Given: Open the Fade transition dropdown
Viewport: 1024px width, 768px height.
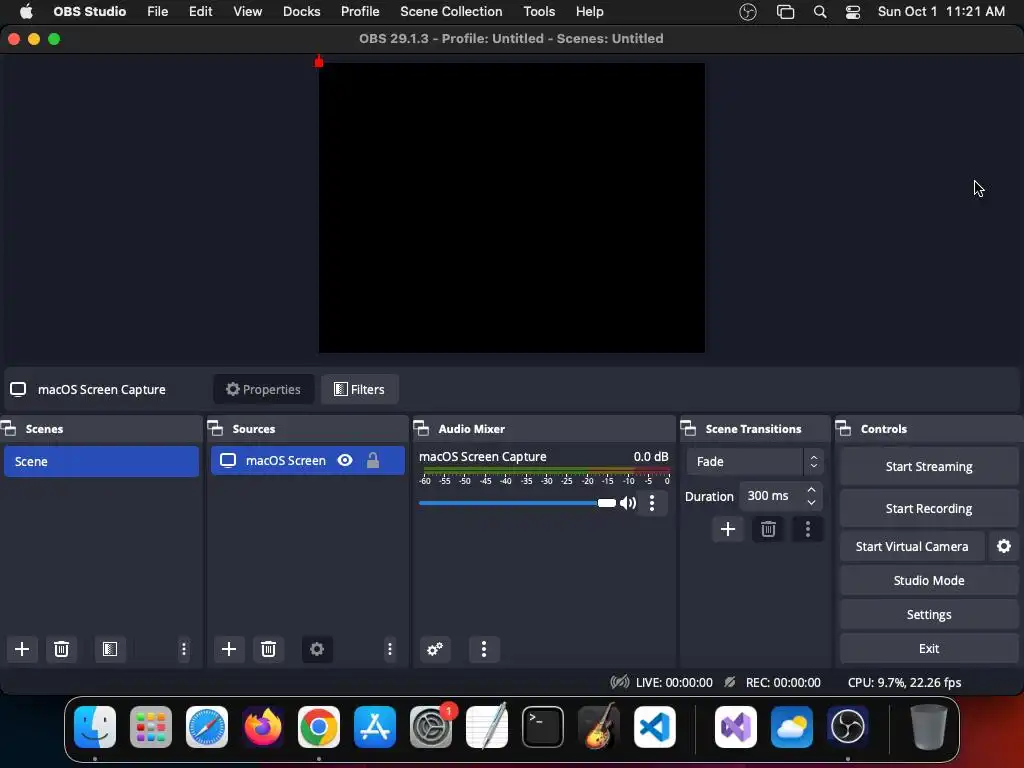Looking at the screenshot, I should (x=755, y=462).
